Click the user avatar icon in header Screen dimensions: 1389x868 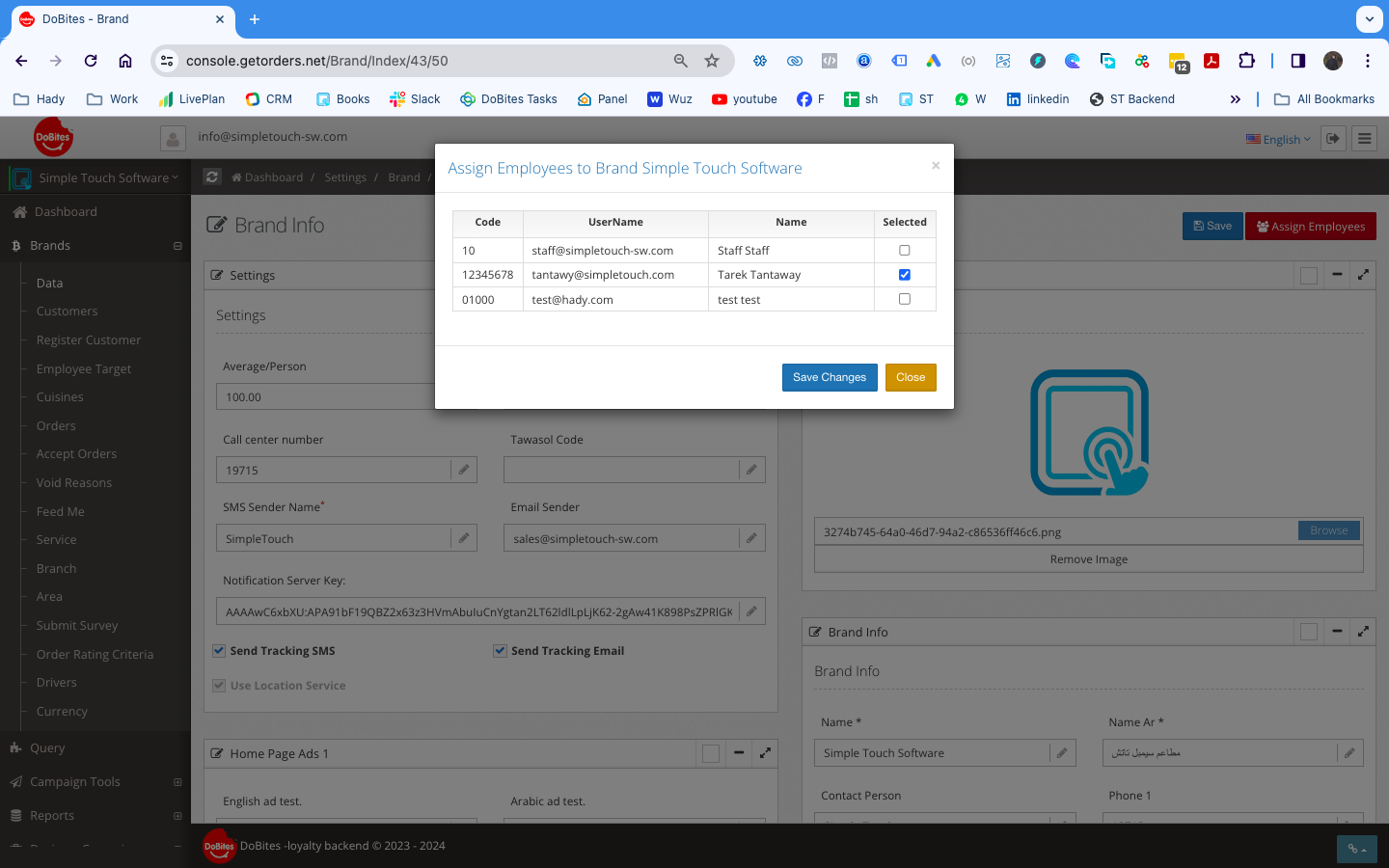[173, 139]
